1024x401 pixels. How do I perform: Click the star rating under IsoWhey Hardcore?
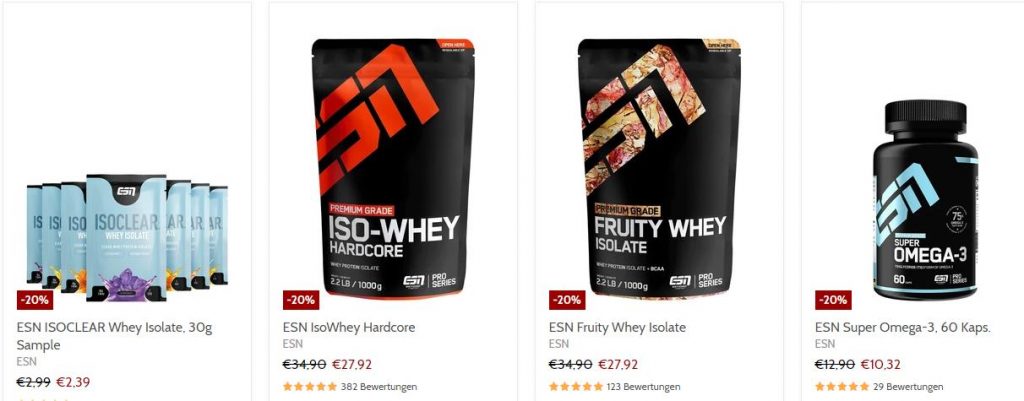coord(310,387)
